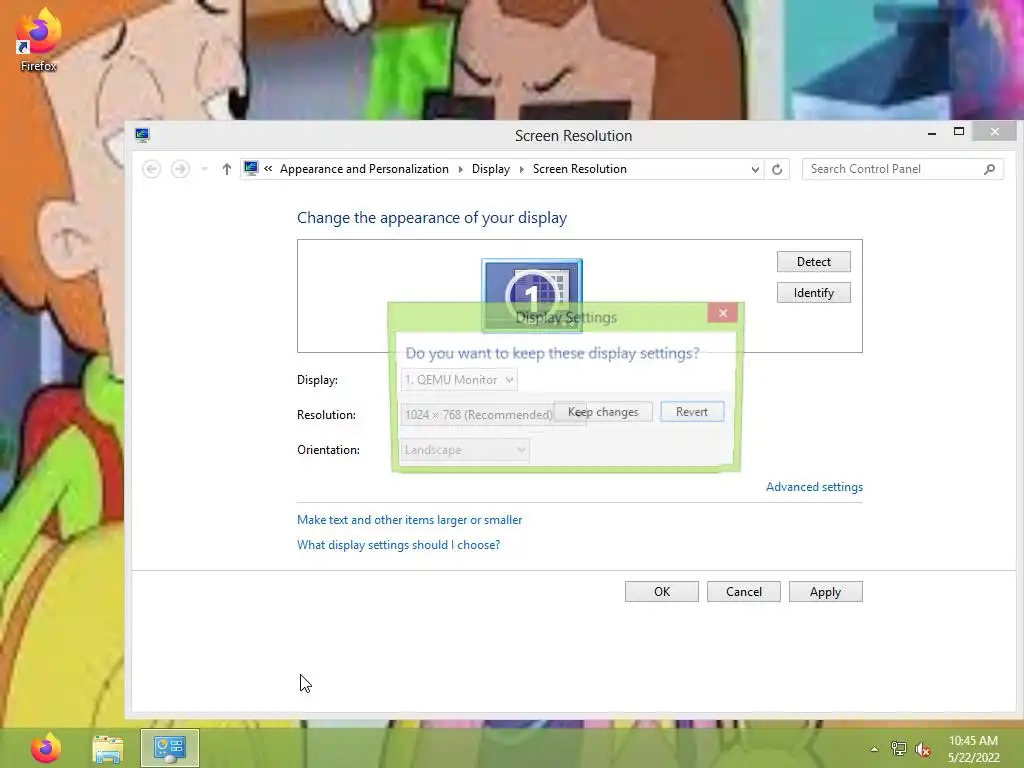Navigate to Appearance and Personalization breadcrumb
This screenshot has width=1024, height=768.
364,169
